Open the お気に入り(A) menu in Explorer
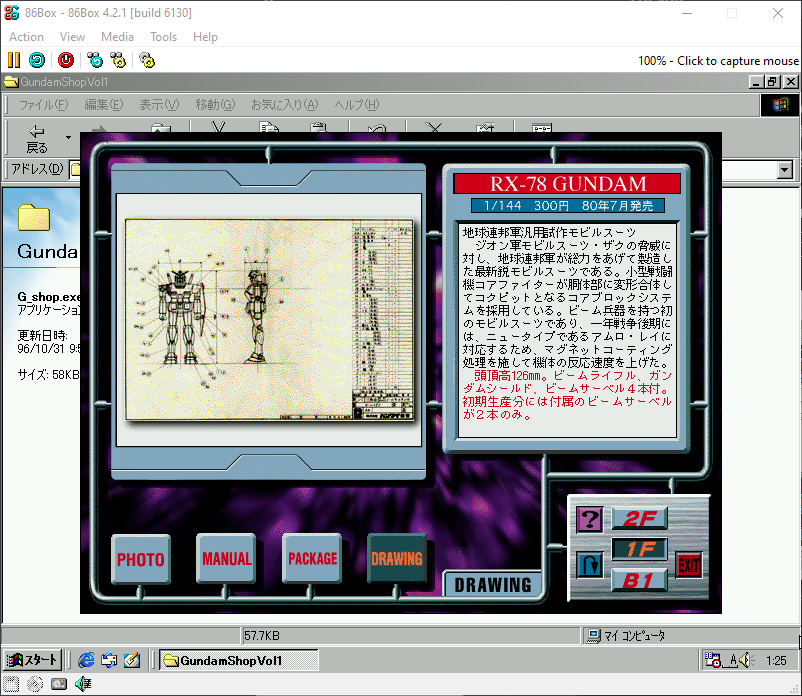Viewport: 802px width, 696px height. click(284, 105)
